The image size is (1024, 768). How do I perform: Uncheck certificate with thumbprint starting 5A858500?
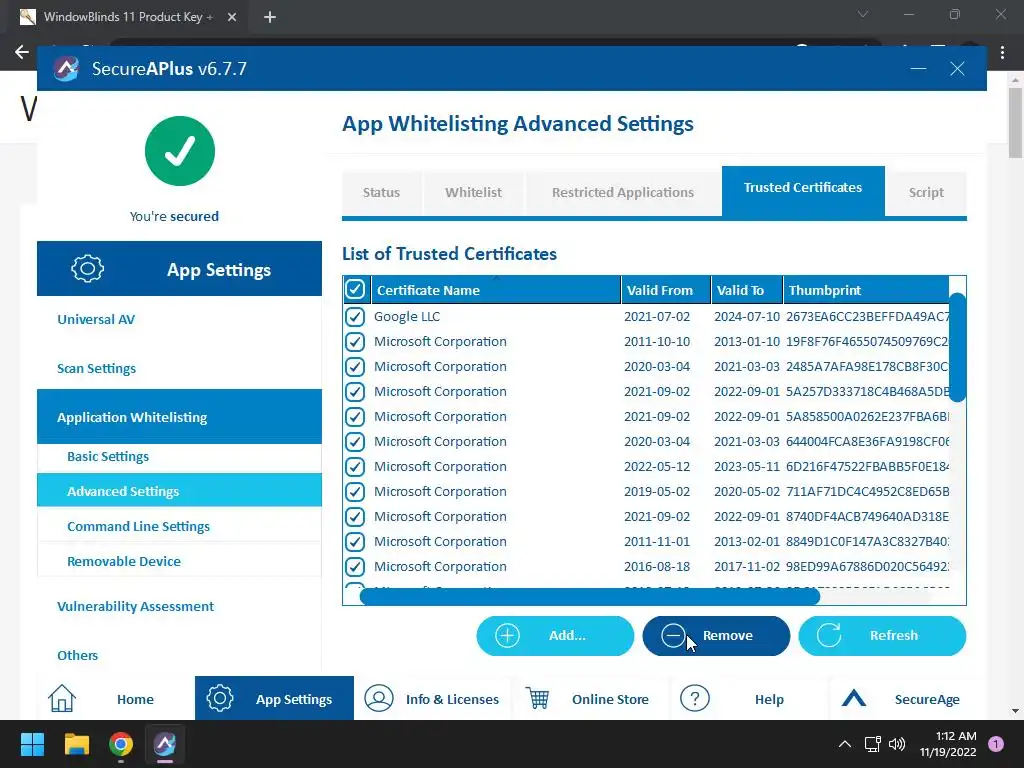(355, 417)
